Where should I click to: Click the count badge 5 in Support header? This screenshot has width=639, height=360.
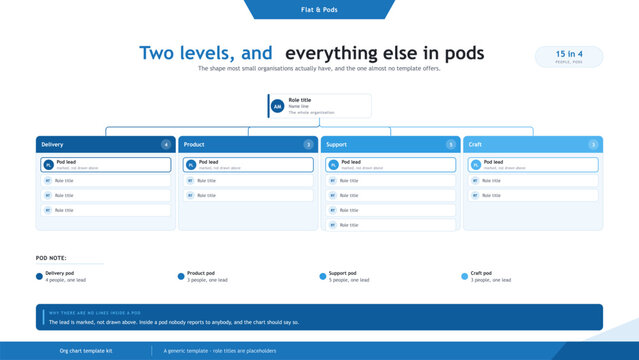451,144
